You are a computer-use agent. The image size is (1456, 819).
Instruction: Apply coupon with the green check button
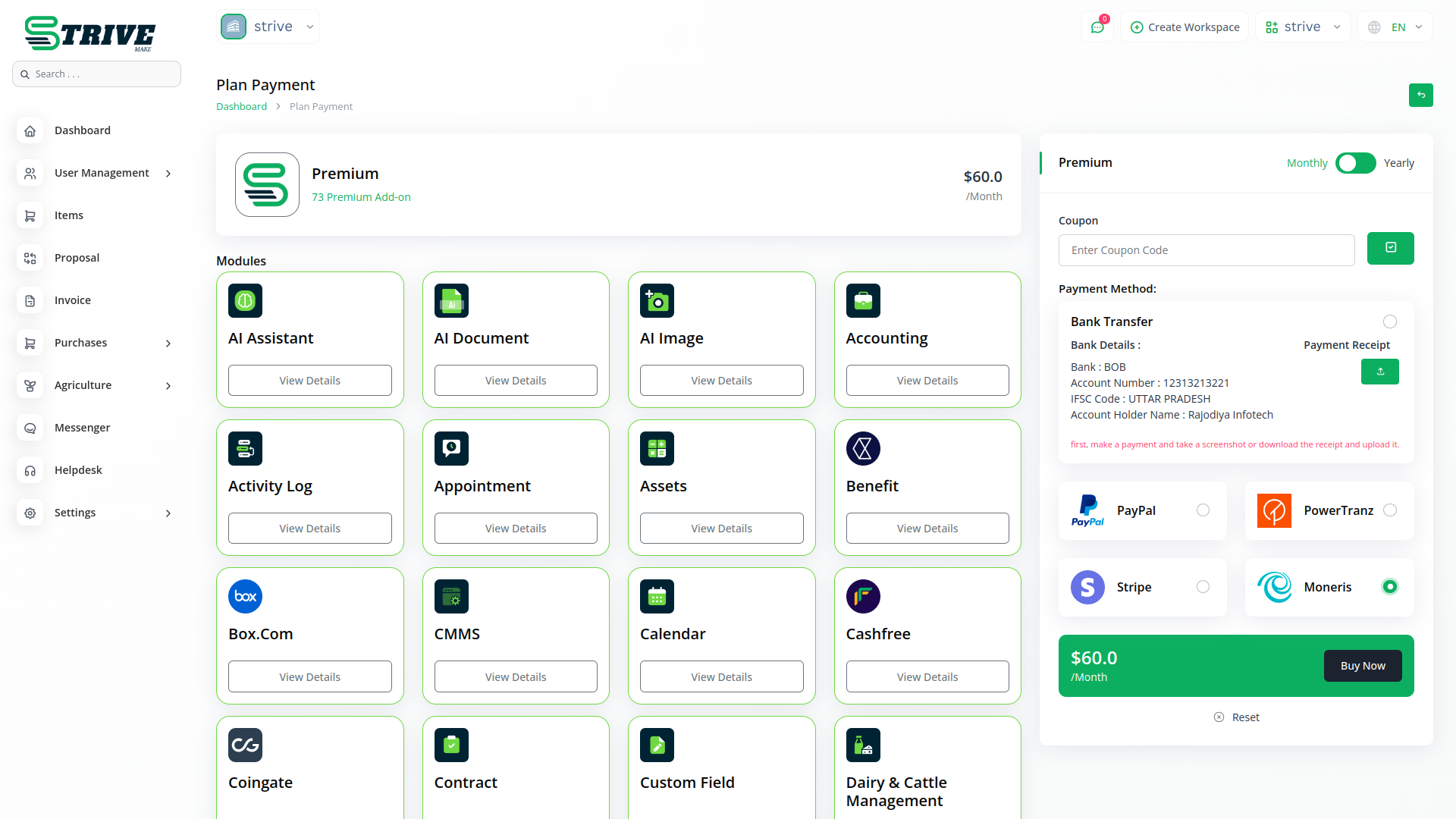coord(1390,248)
